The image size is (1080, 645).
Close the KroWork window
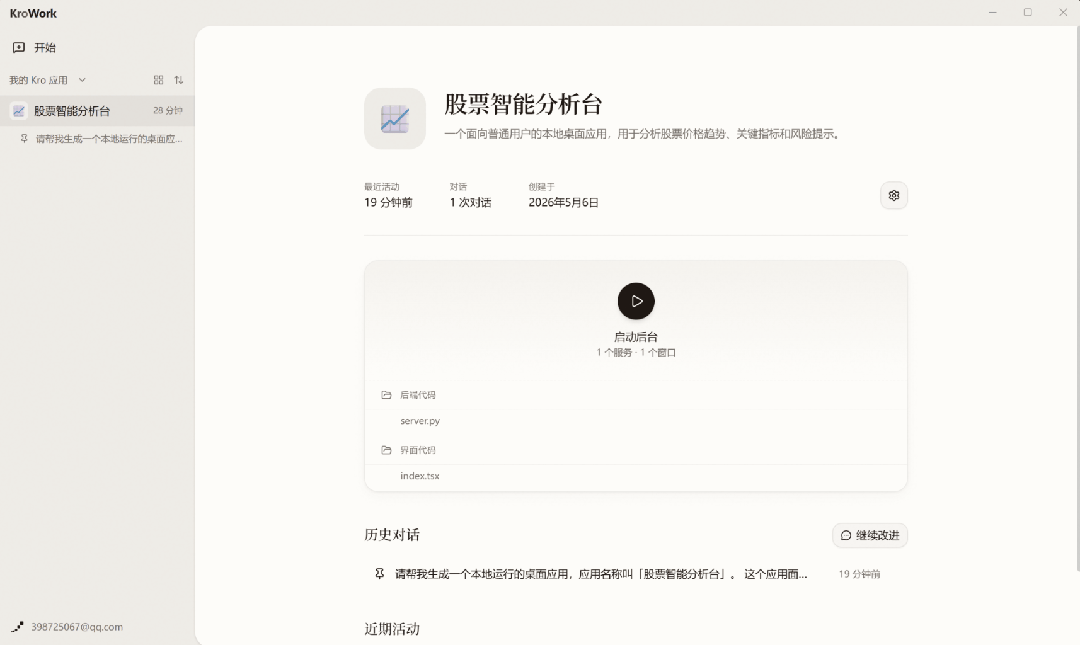pyautogui.click(x=1063, y=12)
